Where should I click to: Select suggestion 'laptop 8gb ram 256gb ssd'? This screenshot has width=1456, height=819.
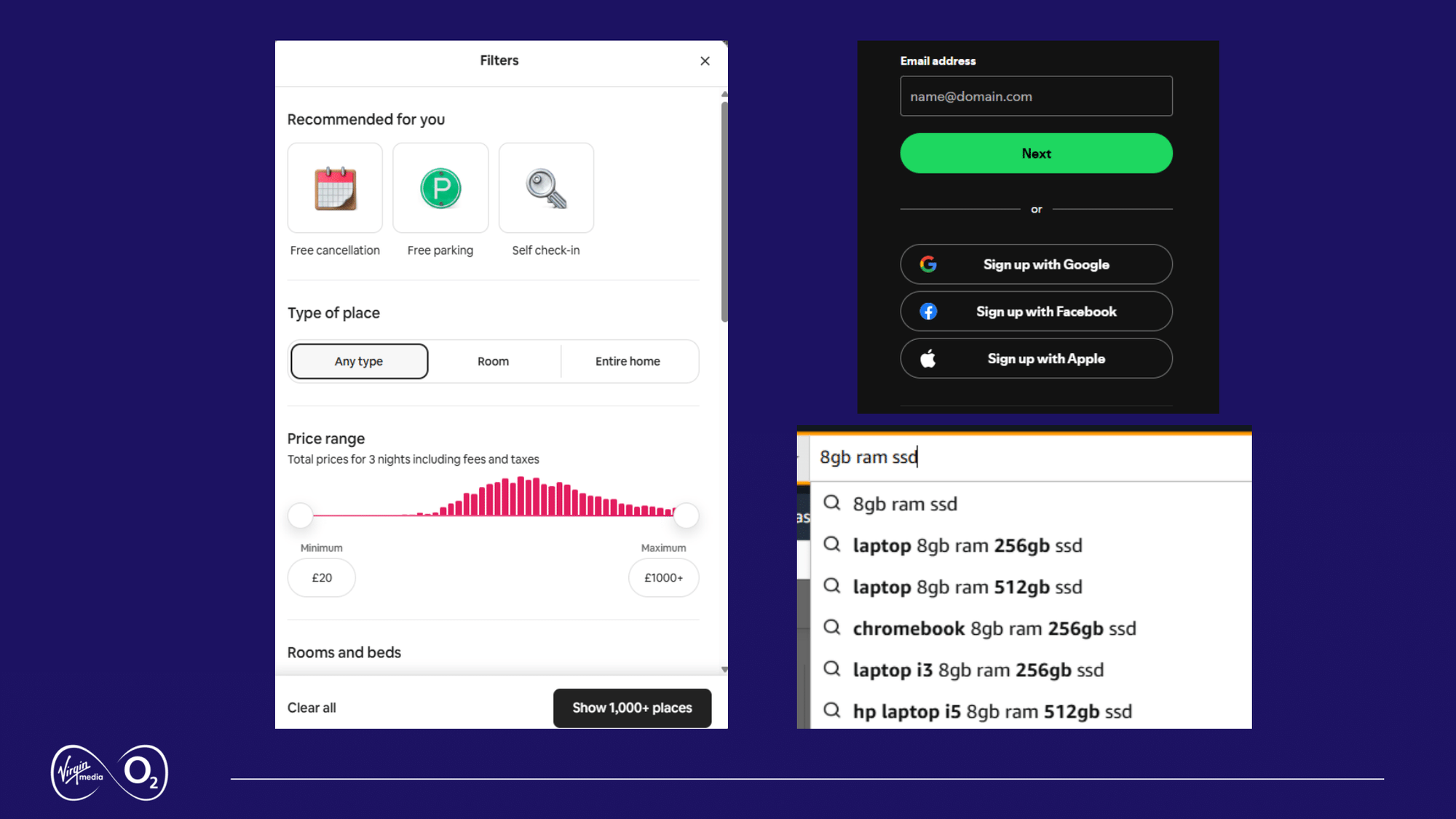968,545
